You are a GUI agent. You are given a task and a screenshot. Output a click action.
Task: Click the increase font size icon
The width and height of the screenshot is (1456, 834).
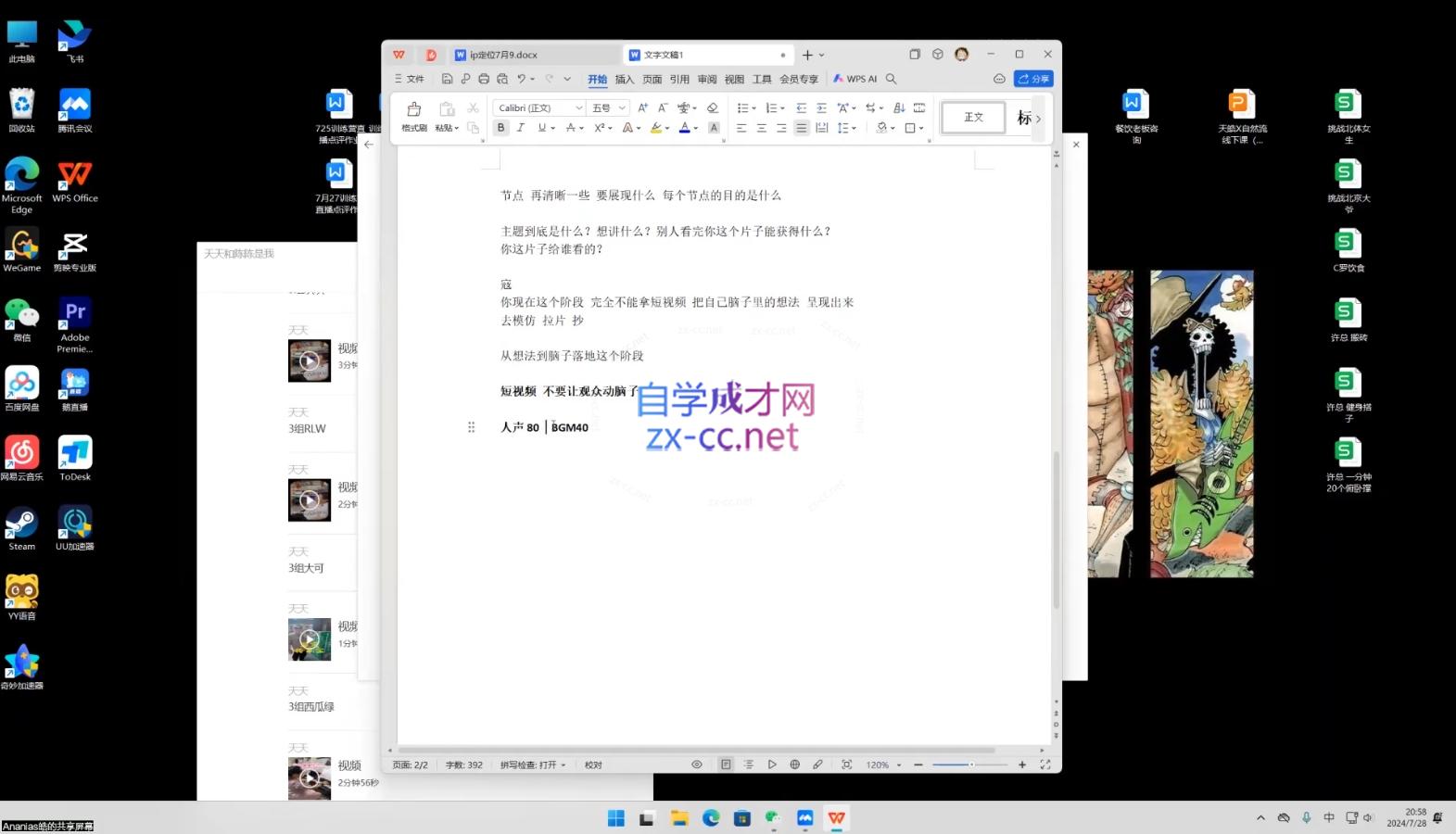pyautogui.click(x=642, y=108)
